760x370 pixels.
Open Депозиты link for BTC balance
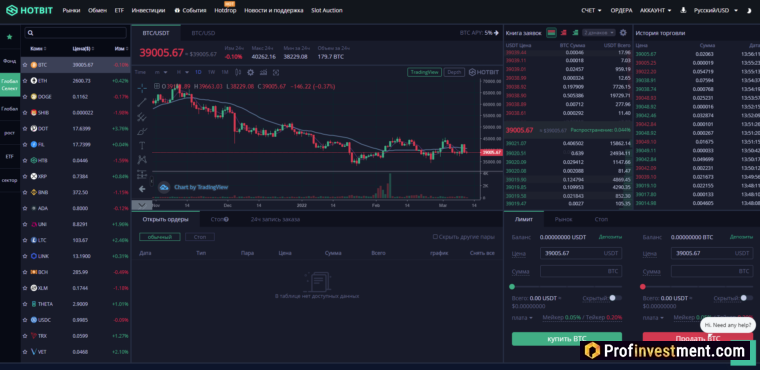pyautogui.click(x=741, y=237)
